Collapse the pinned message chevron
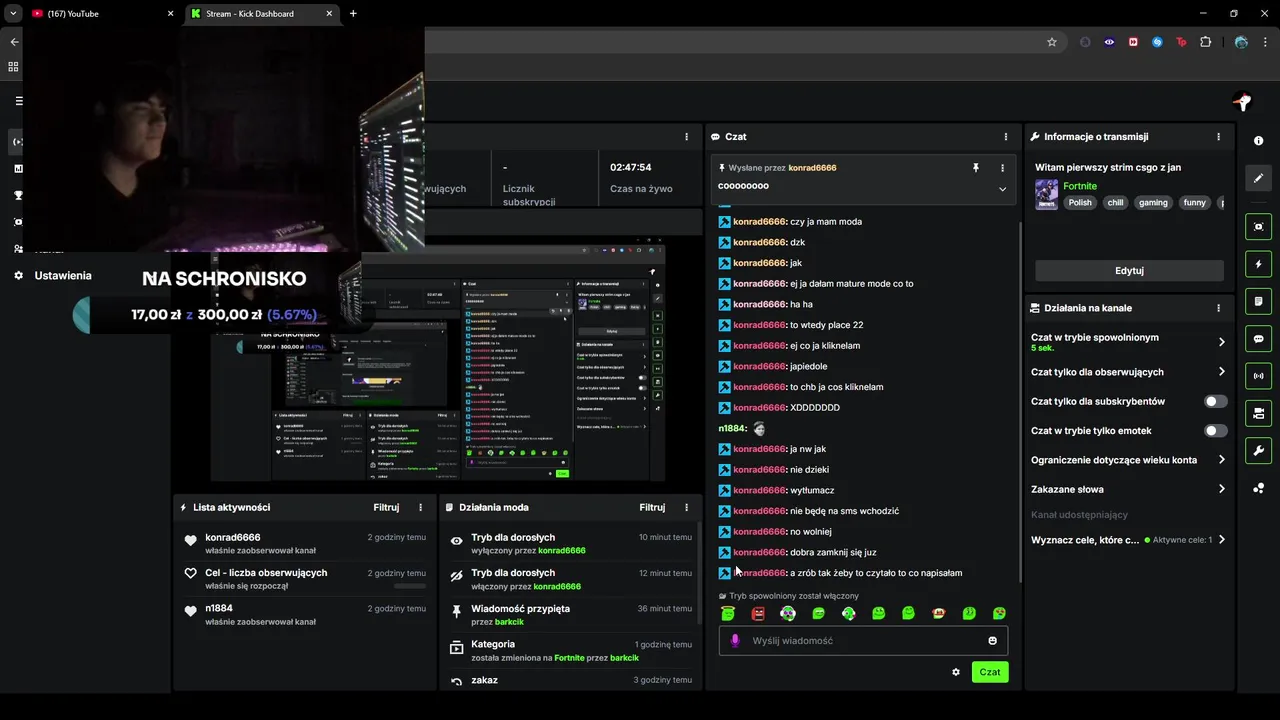The image size is (1280, 720). (1002, 189)
